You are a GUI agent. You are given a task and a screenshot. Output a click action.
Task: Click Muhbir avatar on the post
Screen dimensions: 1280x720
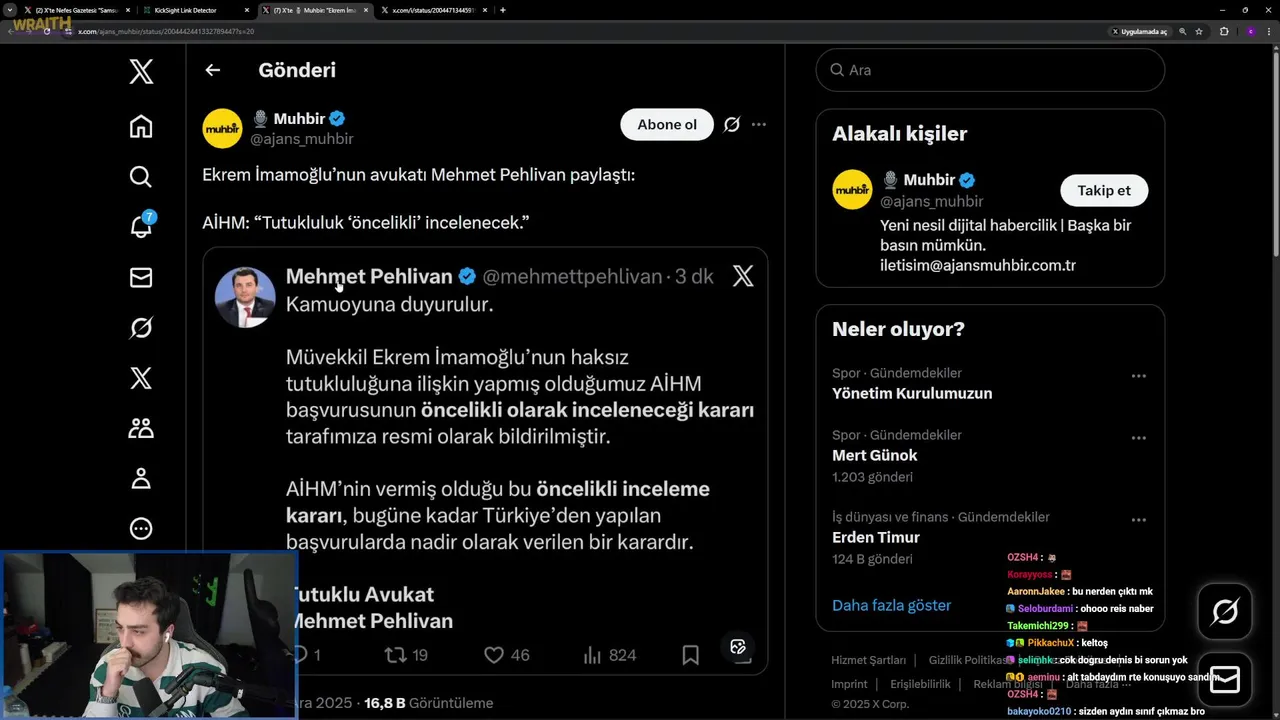(222, 129)
